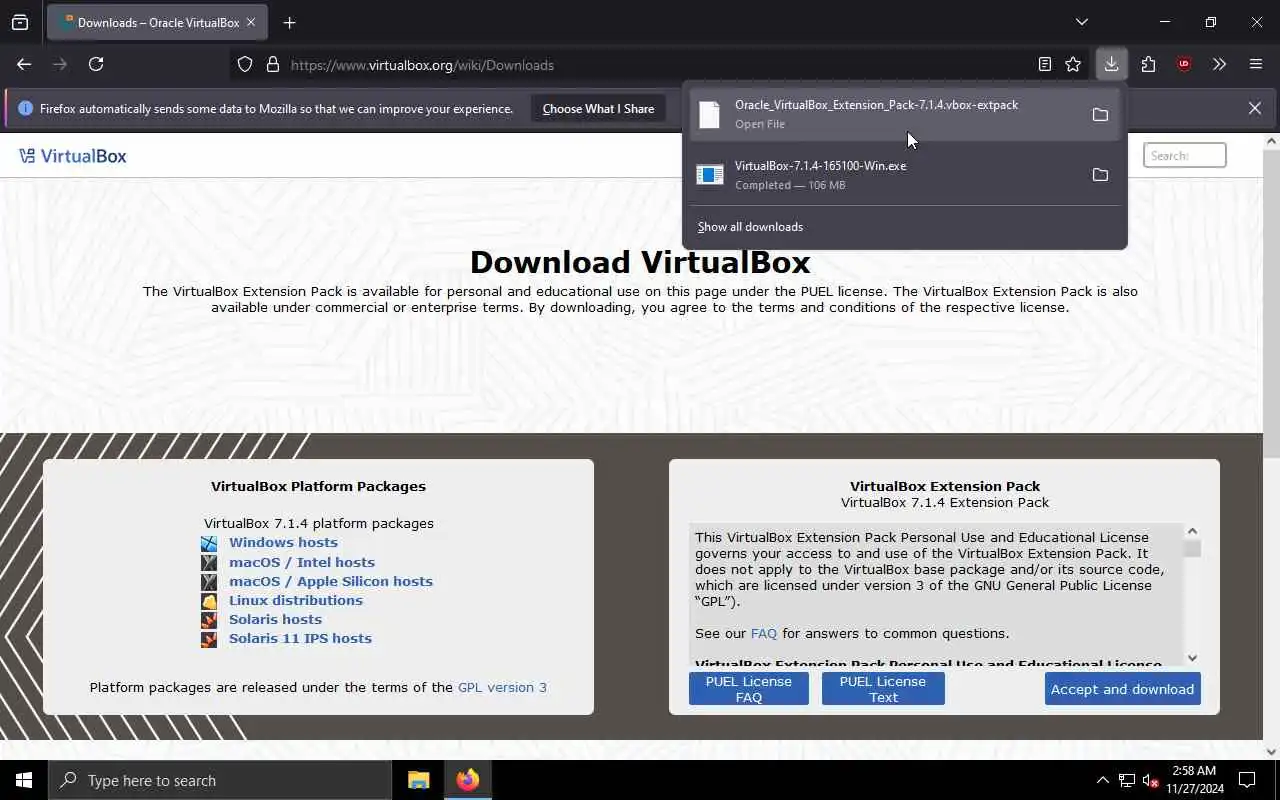This screenshot has width=1280, height=800.
Task: Click the muted volume tray icon
Action: [1151, 780]
